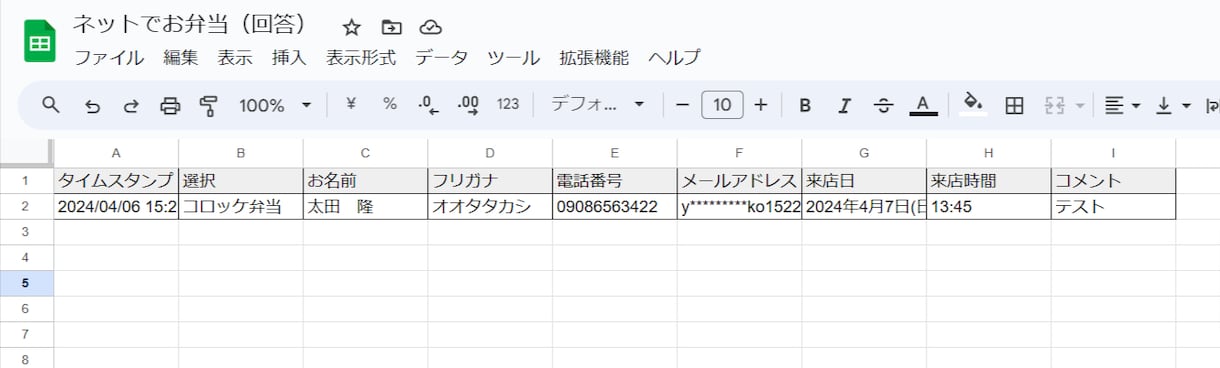Select the 選択 header cell

(x=241, y=181)
